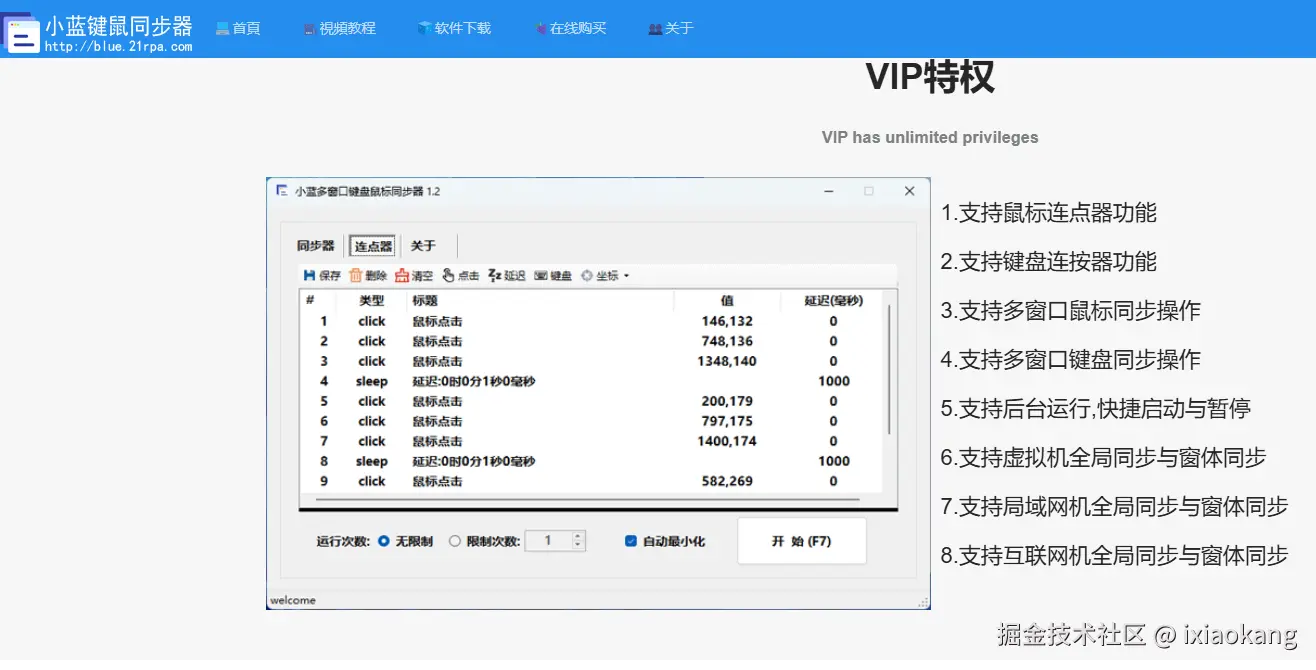Select row 5 with value 200,179
This screenshot has height=670, width=1316.
point(592,401)
